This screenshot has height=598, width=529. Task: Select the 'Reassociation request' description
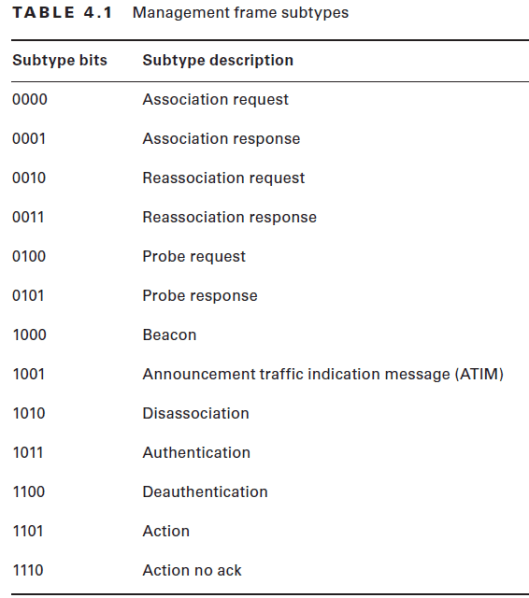(223, 178)
